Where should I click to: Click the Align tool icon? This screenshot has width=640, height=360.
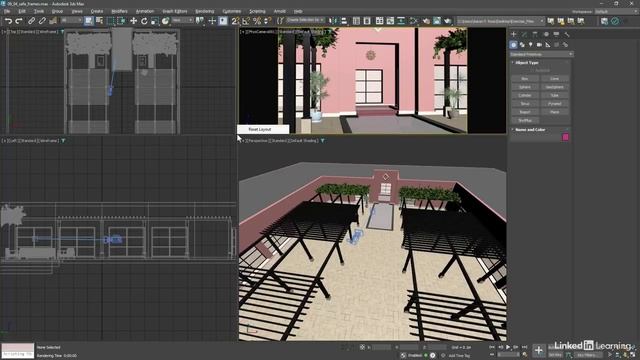[x=344, y=21]
